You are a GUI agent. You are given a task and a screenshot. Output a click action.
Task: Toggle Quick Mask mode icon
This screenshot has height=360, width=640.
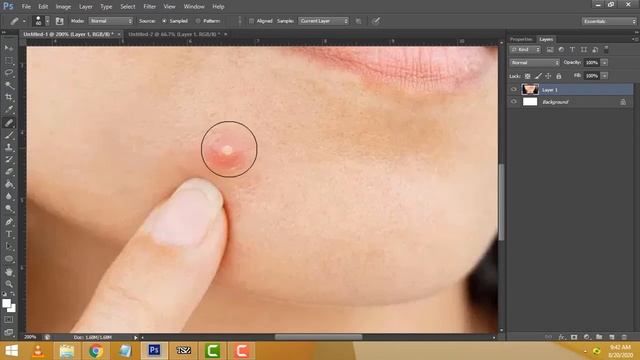point(9,320)
